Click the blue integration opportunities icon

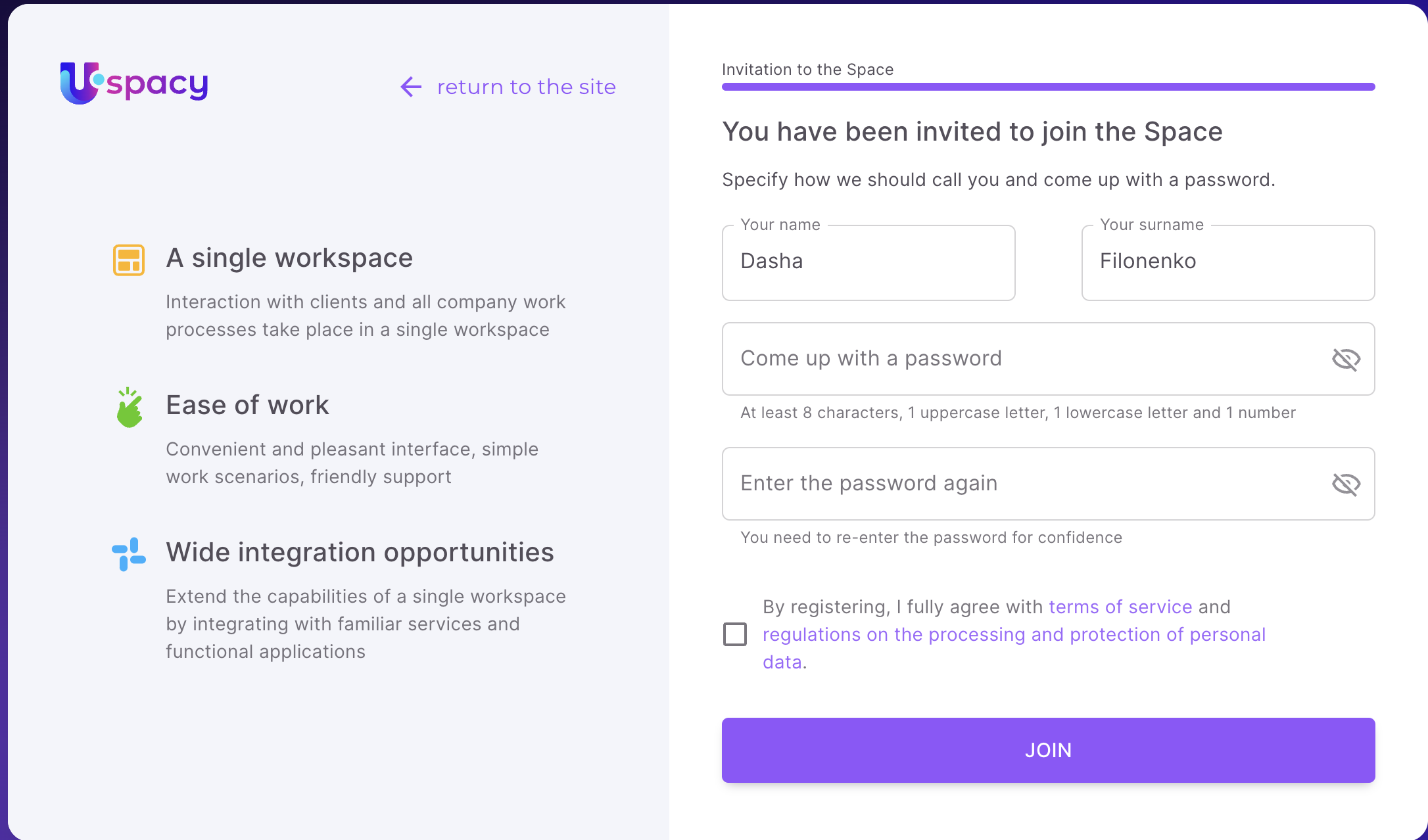(129, 554)
